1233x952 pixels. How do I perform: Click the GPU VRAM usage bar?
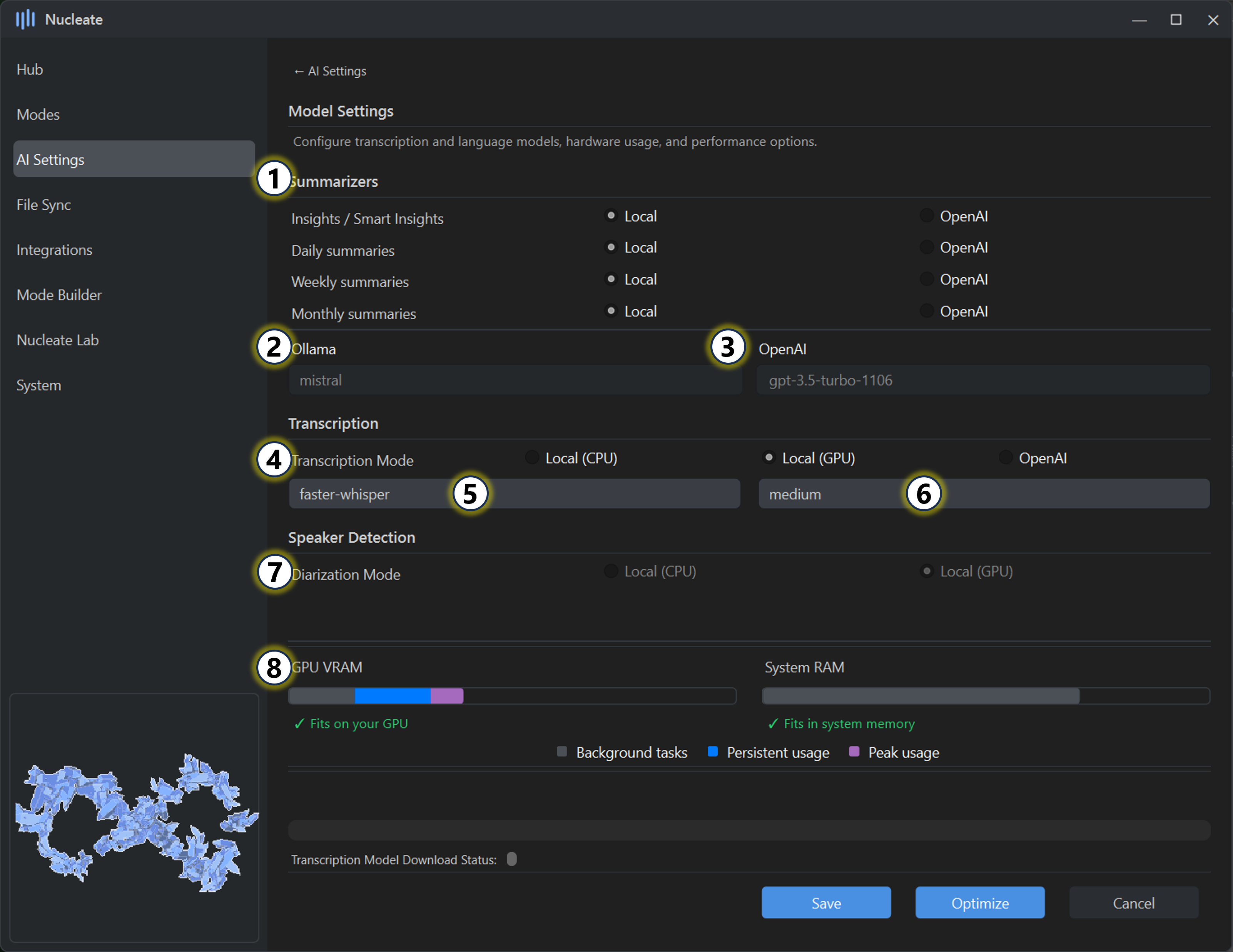pos(511,696)
